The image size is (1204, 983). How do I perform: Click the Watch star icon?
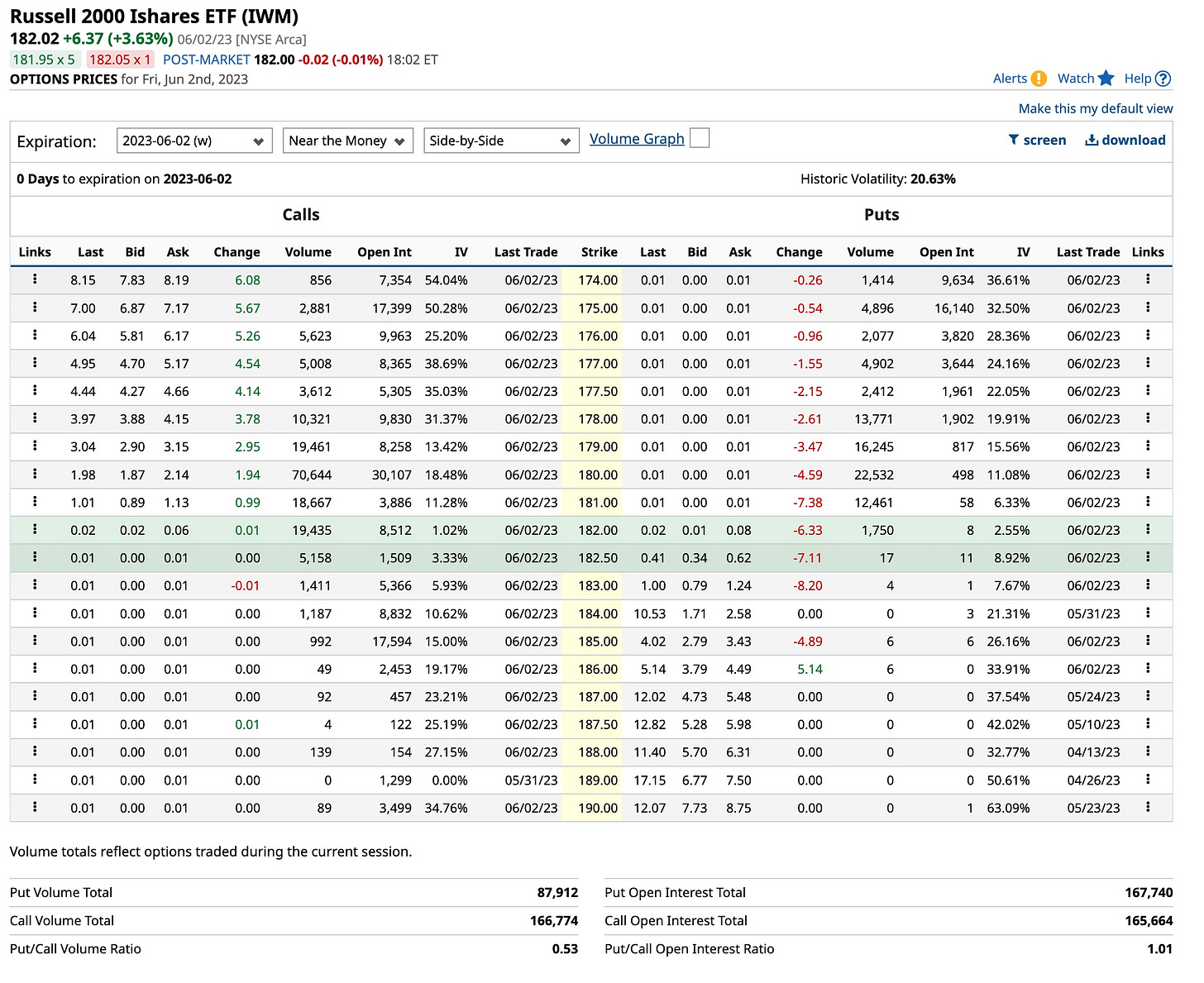click(x=1107, y=78)
